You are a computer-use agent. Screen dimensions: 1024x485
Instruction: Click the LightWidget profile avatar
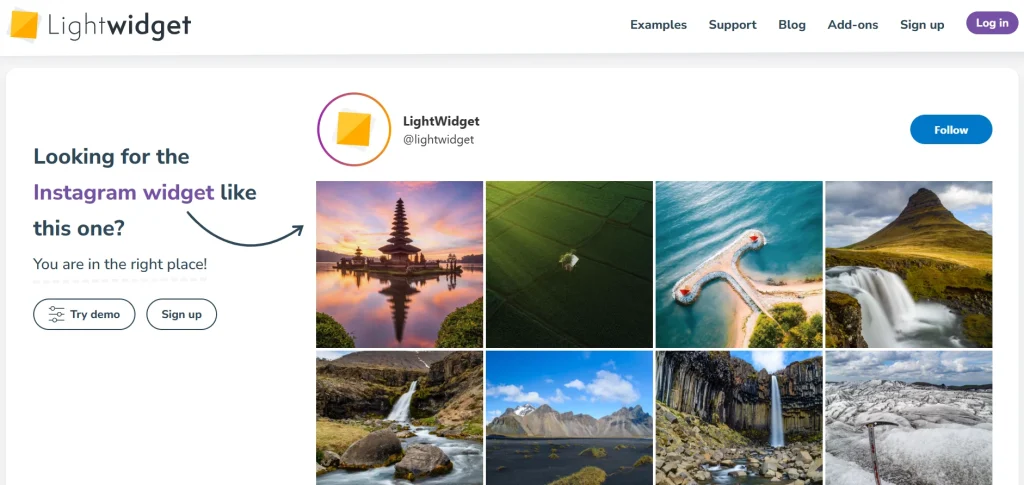click(353, 129)
